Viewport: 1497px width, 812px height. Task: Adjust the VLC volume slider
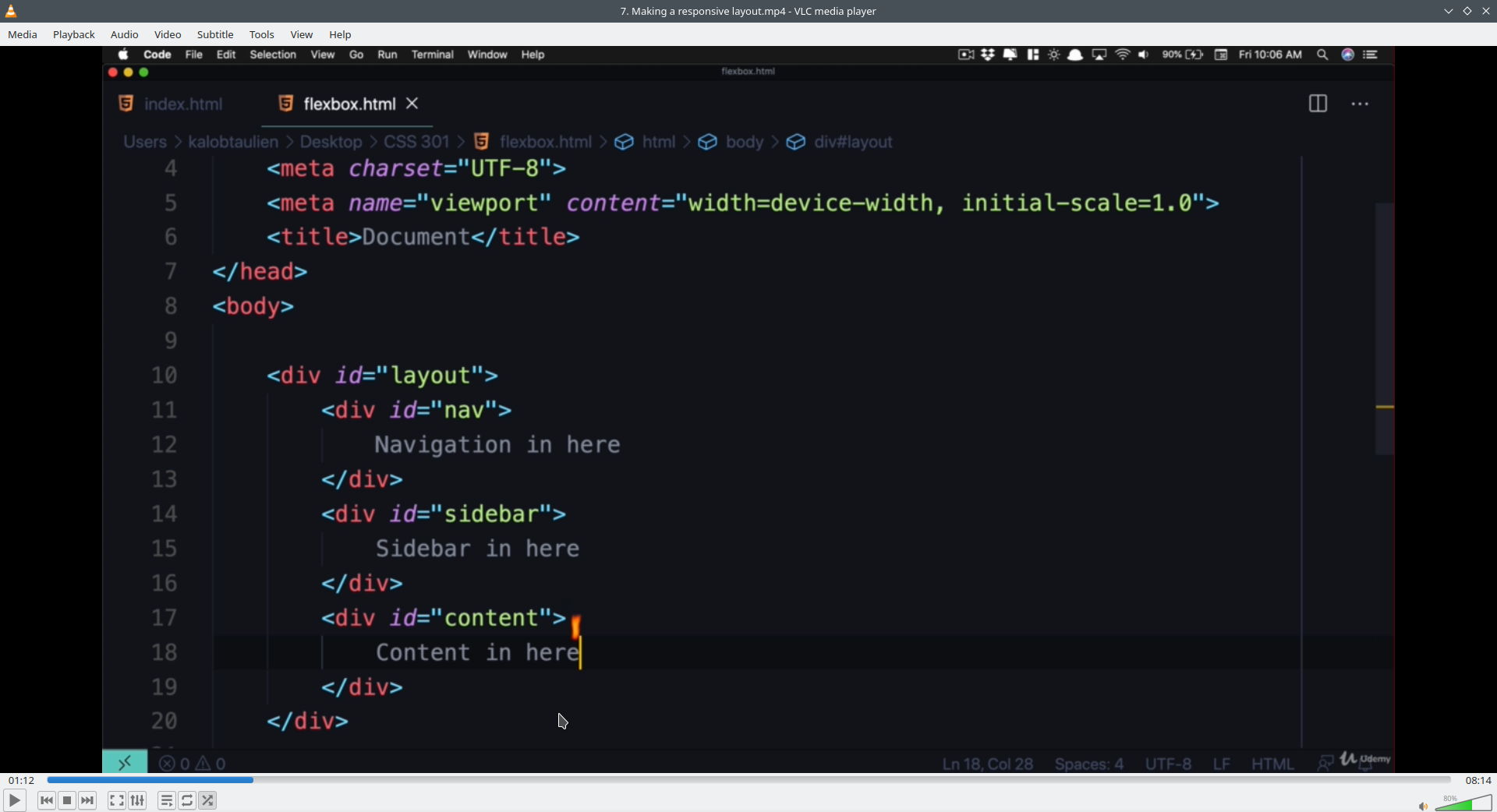tap(1463, 803)
